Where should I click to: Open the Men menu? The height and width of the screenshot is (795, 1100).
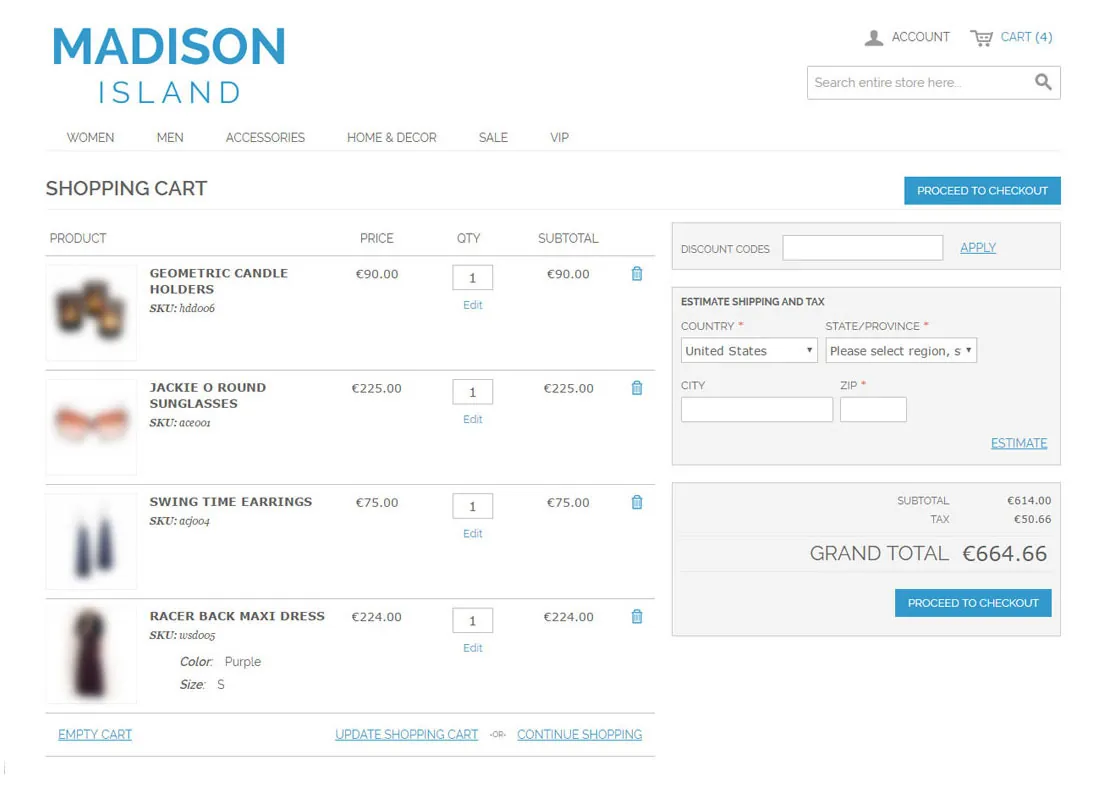pos(170,138)
